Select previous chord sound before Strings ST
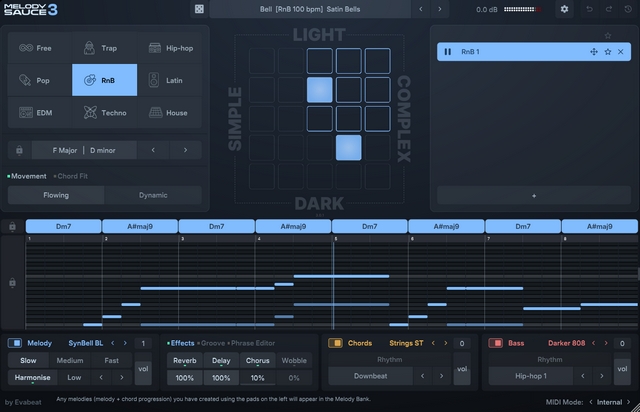The height and width of the screenshot is (412, 640). point(433,343)
